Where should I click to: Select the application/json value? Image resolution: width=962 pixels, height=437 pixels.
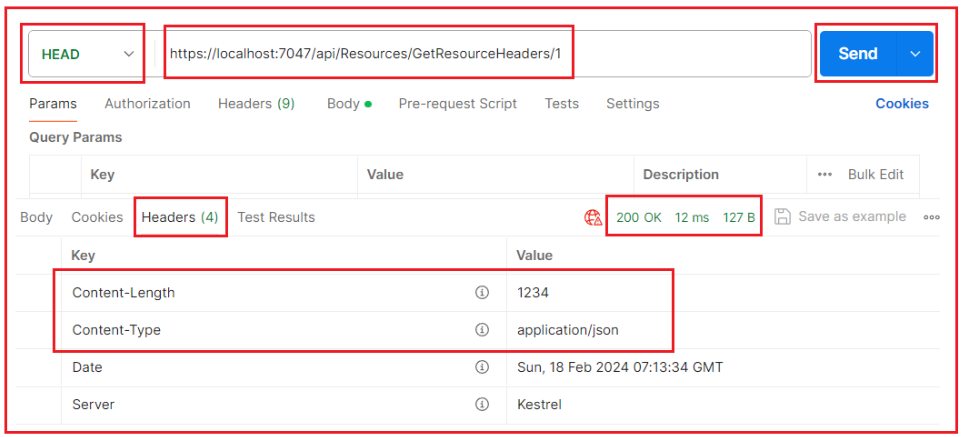(568, 330)
